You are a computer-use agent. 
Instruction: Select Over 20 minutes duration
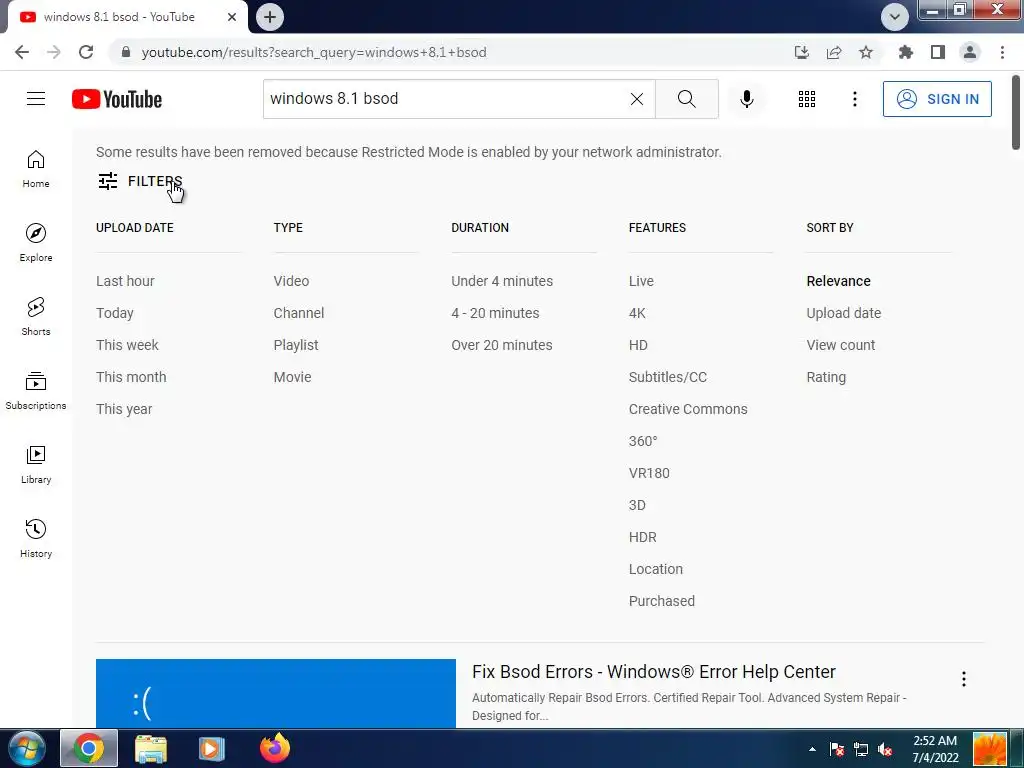click(502, 345)
